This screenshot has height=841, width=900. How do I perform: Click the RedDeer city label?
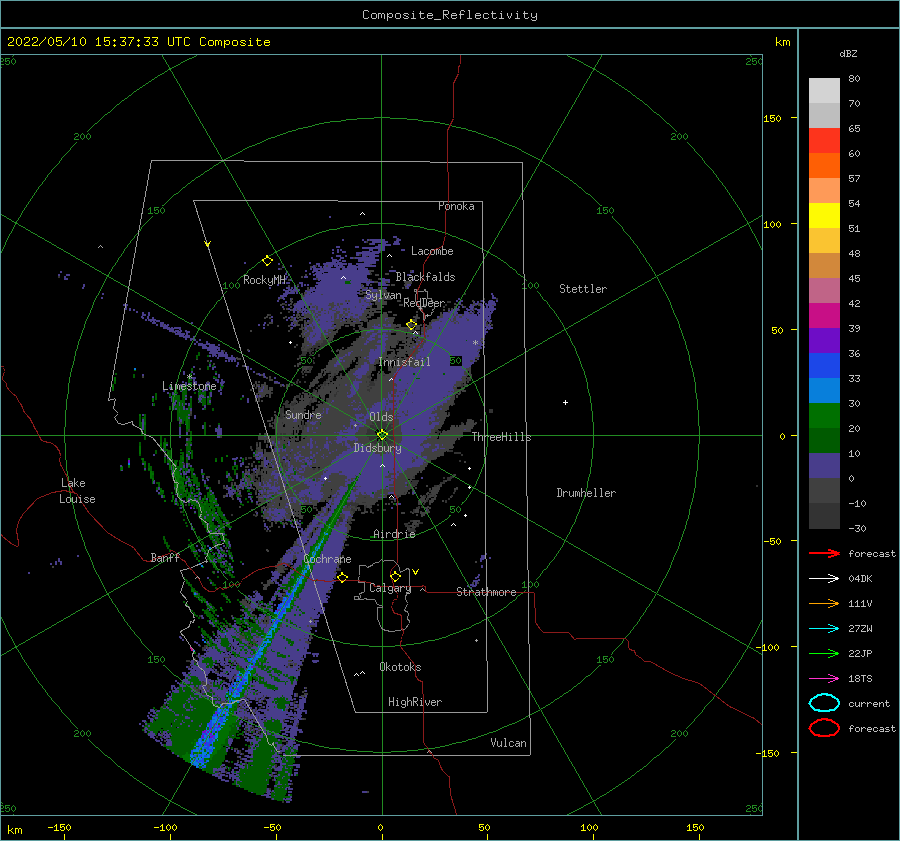coord(424,303)
